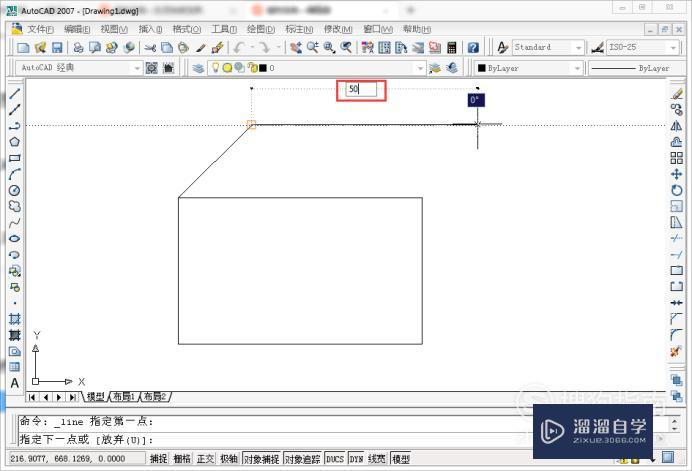Toggle 对象捕捉 object snap
This screenshot has width=692, height=471.
coord(261,459)
